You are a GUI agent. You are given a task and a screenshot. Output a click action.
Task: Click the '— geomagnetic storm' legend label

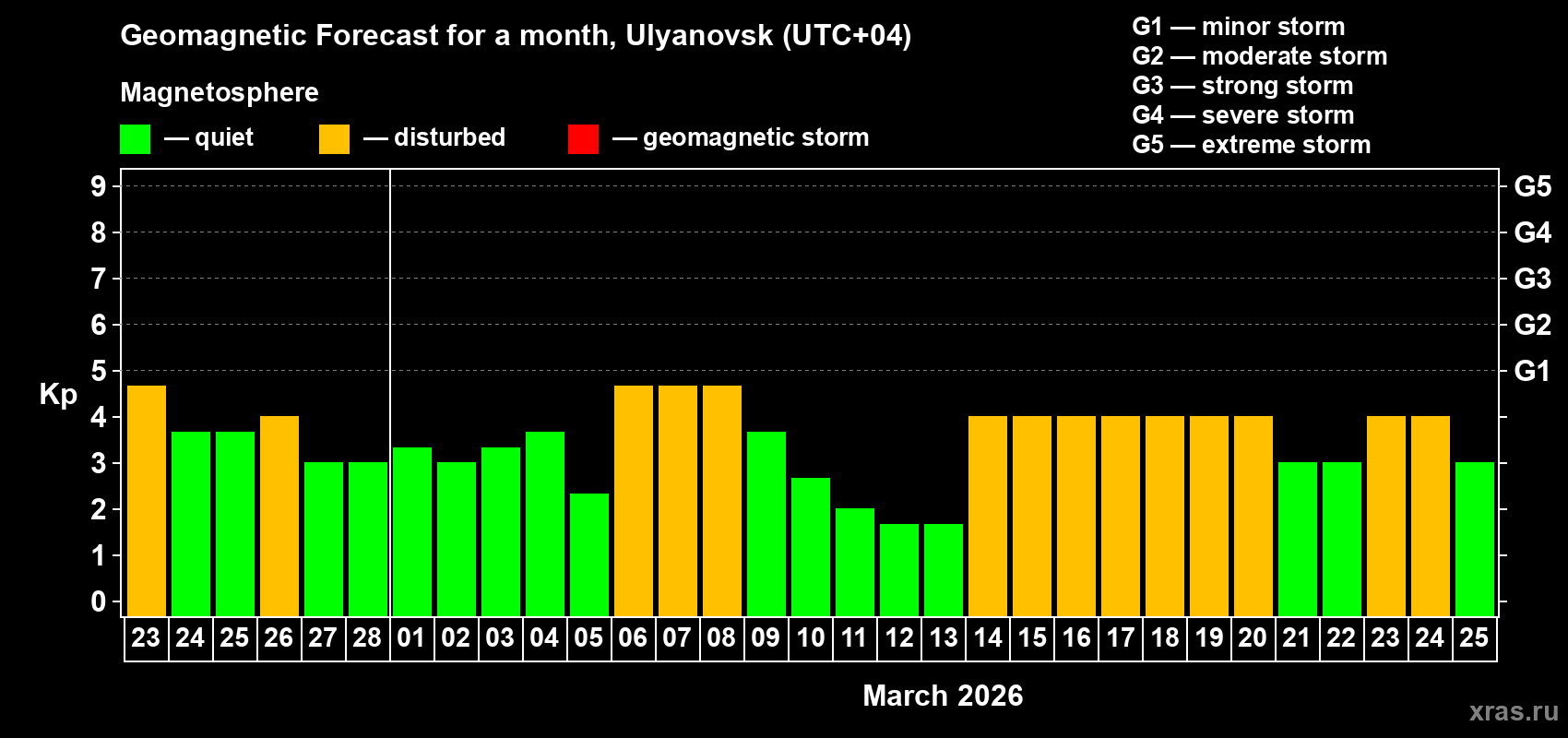[x=741, y=137]
